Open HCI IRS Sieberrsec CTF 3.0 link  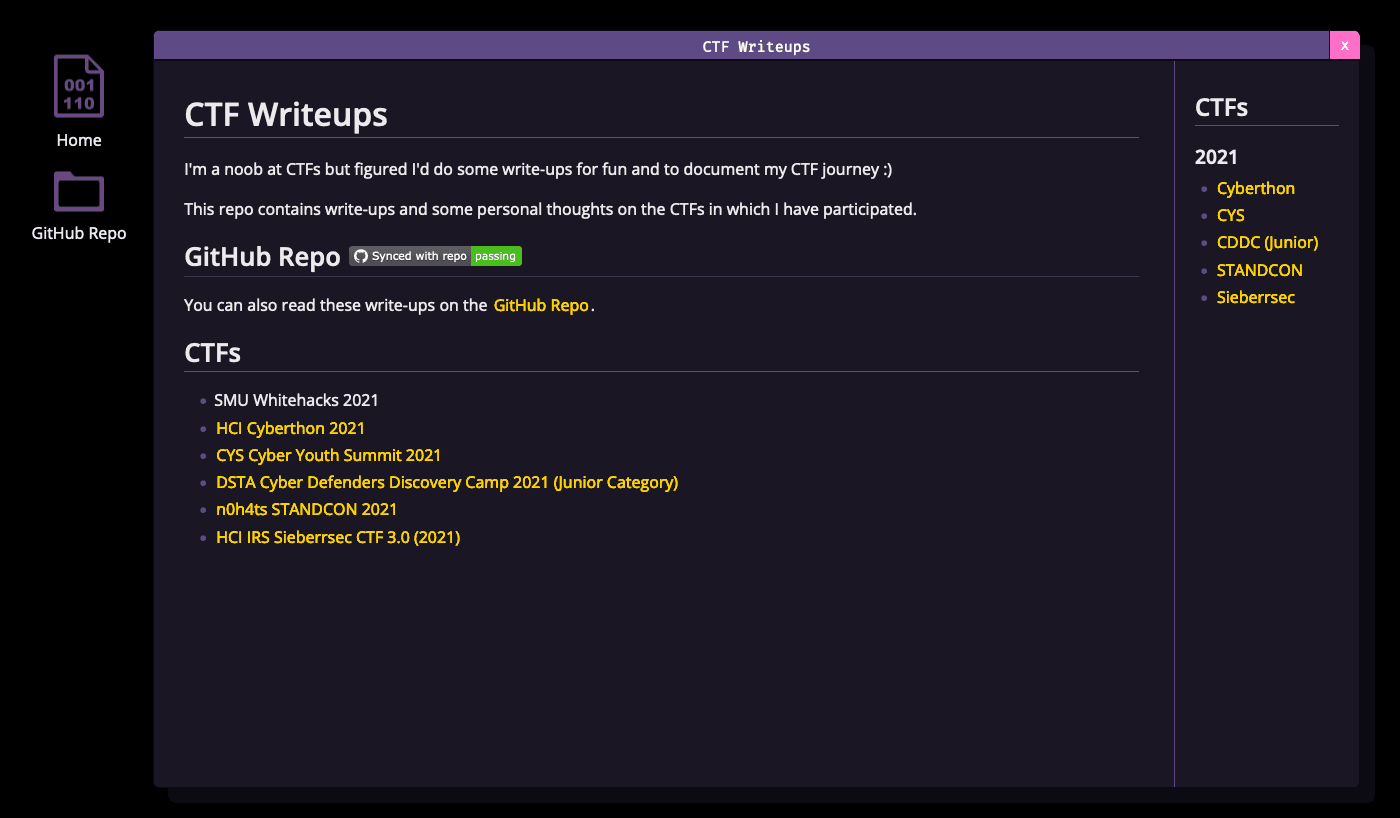[338, 537]
